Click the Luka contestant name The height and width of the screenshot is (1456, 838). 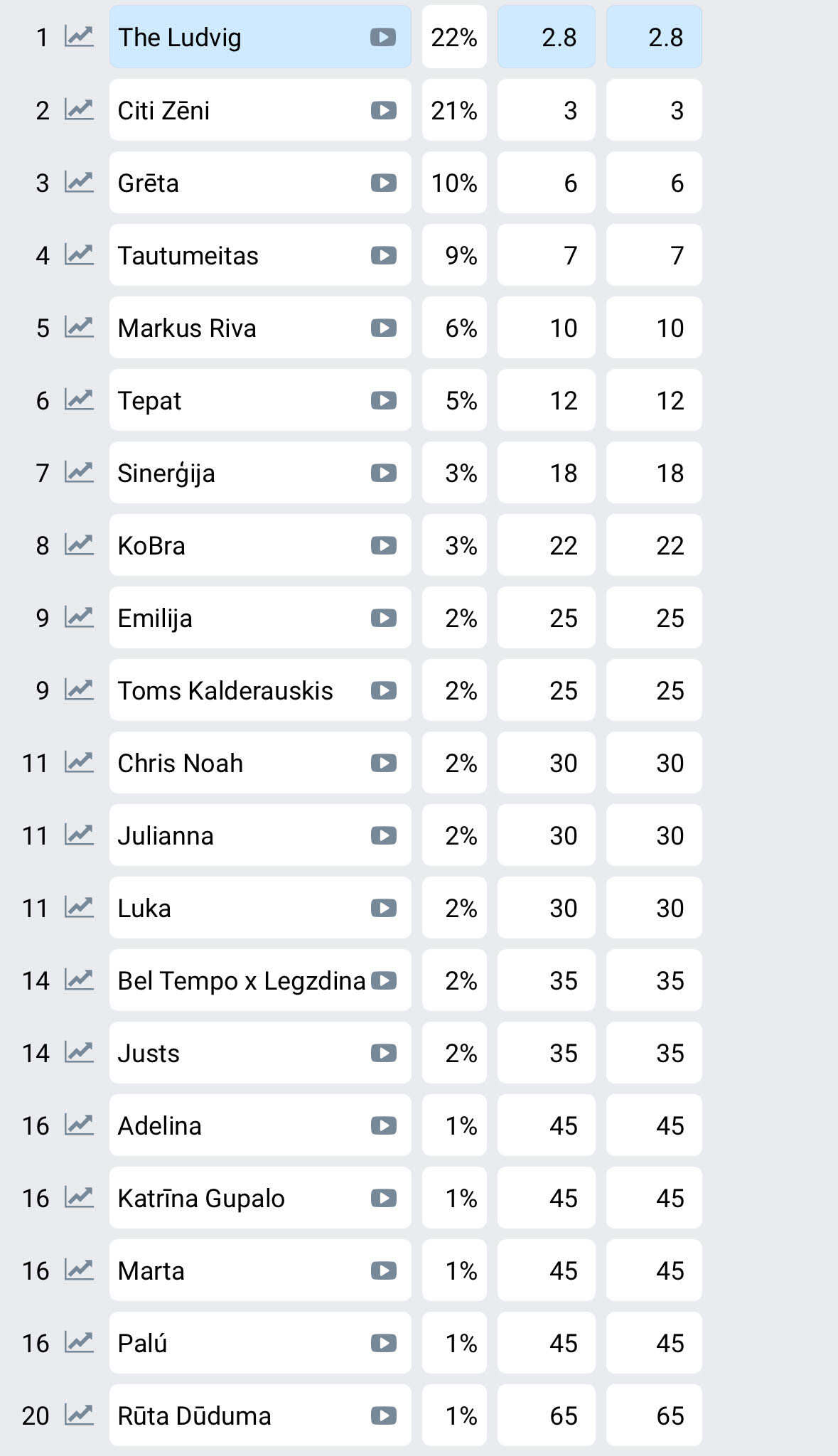pos(144,908)
